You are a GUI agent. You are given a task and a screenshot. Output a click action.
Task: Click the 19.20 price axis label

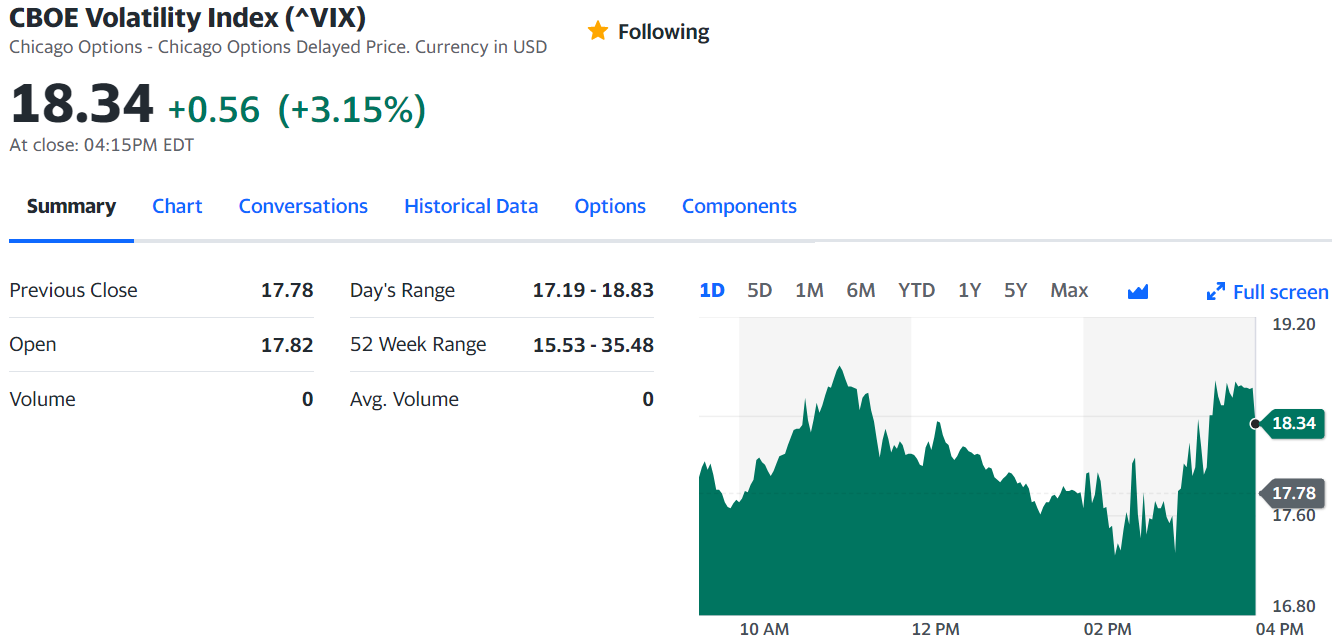(x=1293, y=324)
